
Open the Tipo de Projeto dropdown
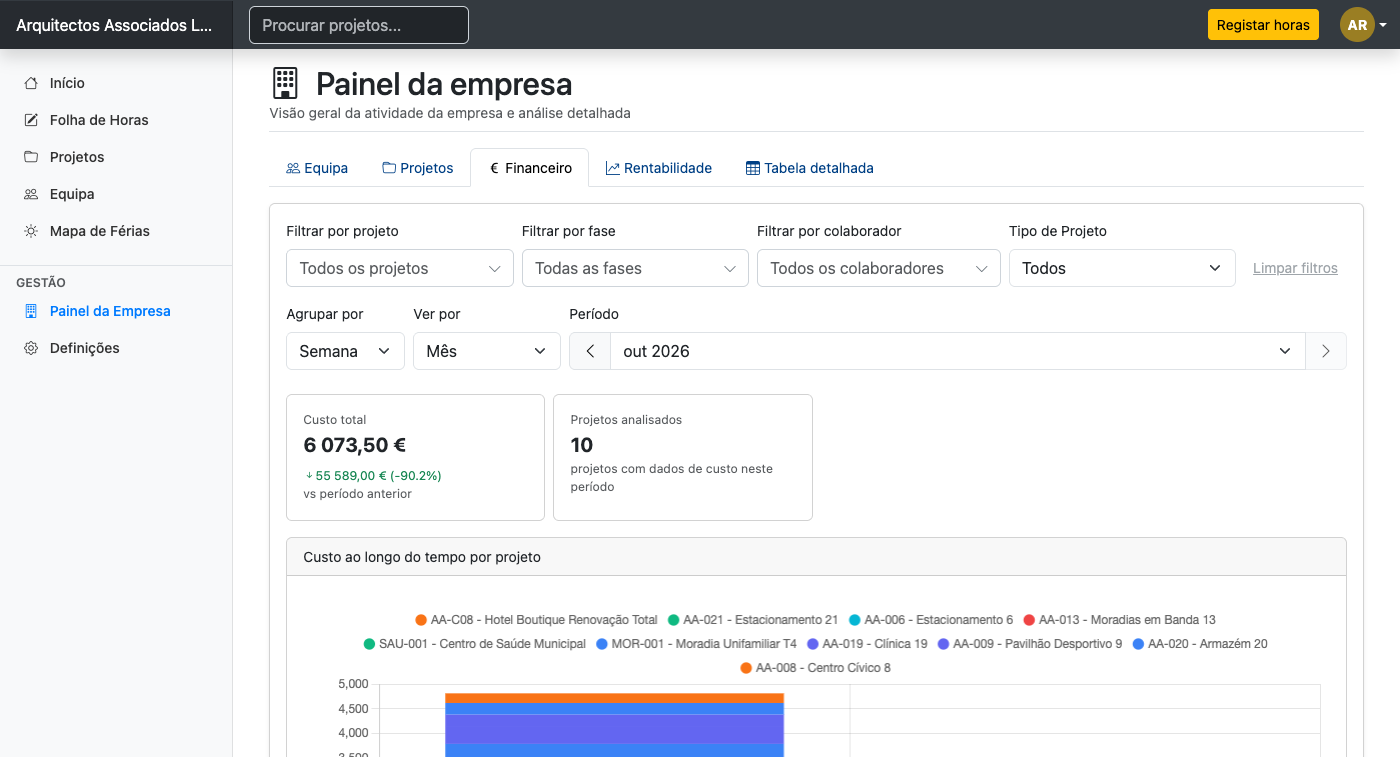pyautogui.click(x=1122, y=268)
